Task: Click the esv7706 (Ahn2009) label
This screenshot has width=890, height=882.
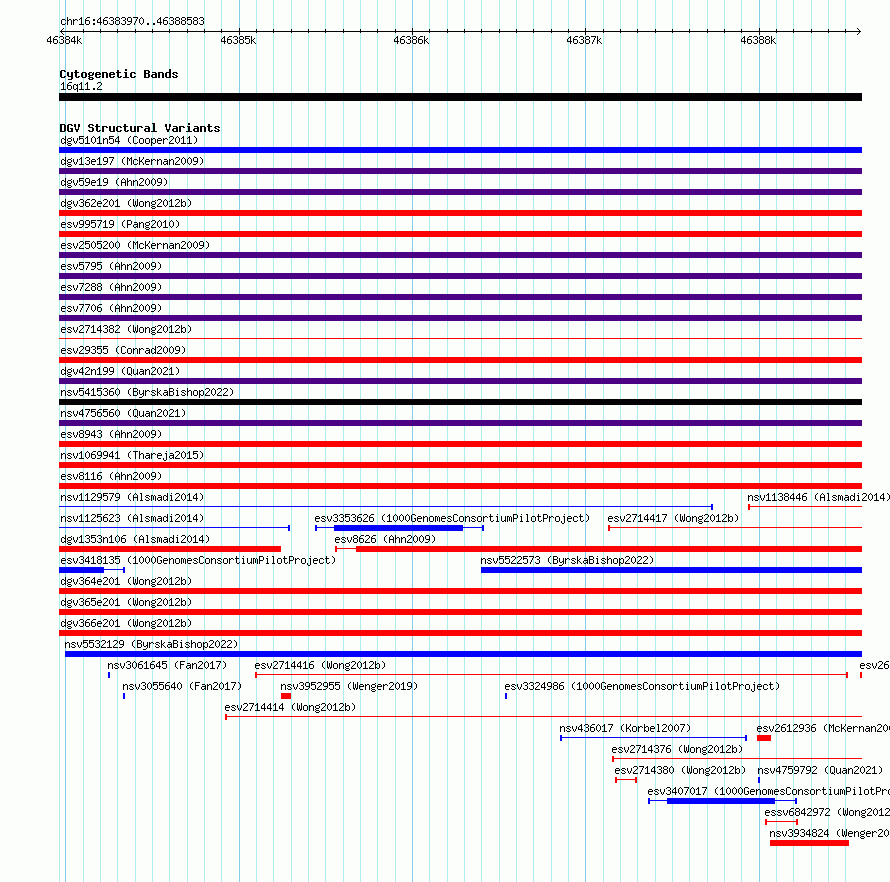Action: (111, 308)
